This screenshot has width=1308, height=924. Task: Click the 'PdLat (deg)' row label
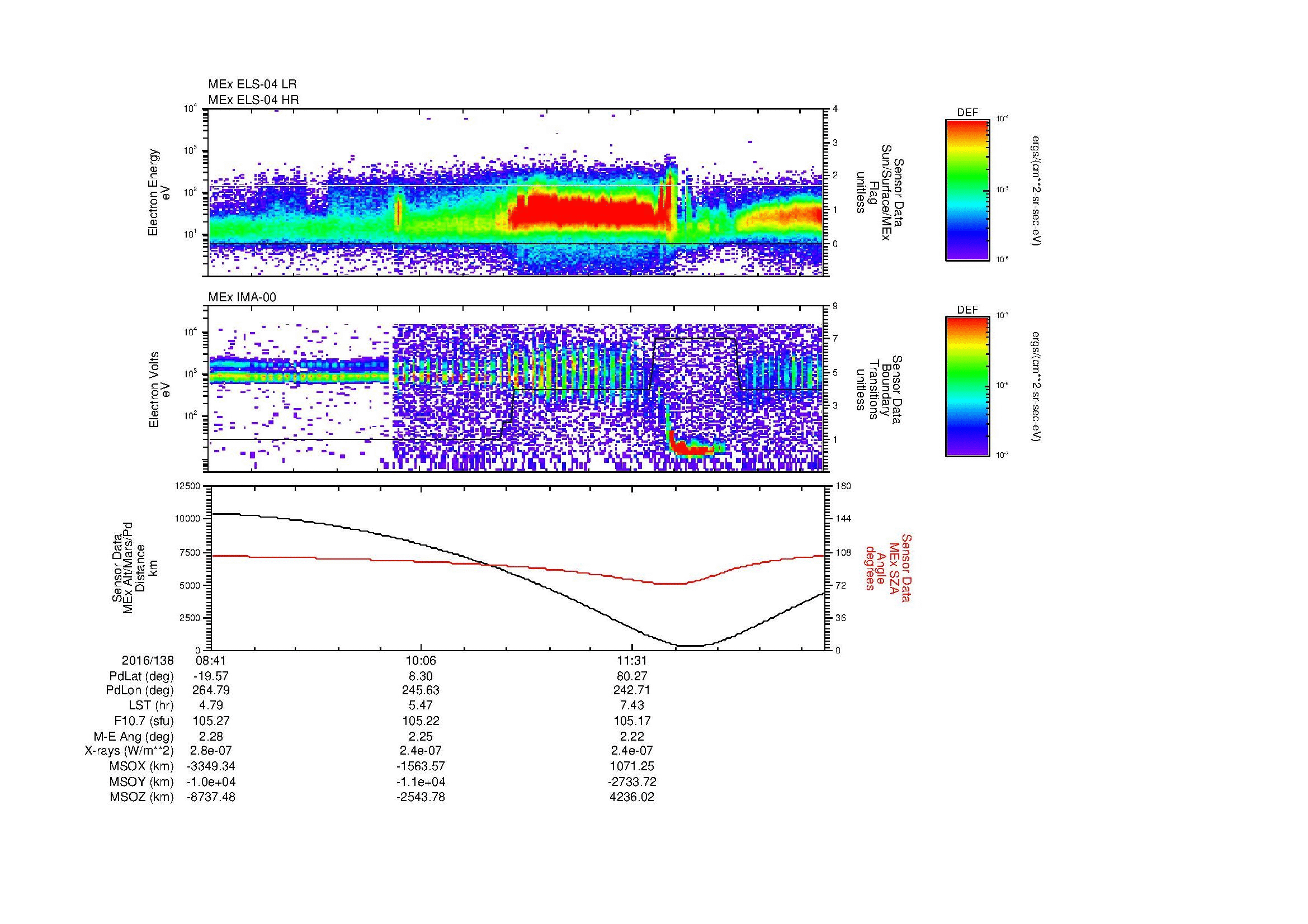141,676
